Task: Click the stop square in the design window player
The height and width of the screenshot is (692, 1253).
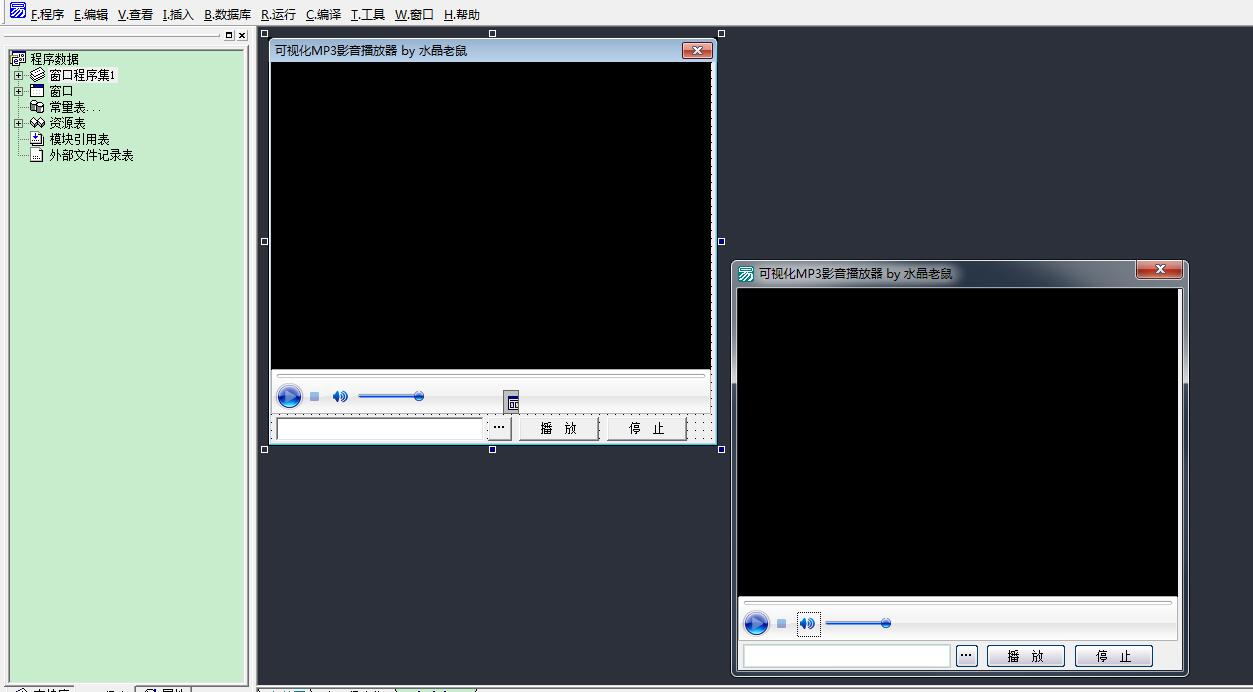Action: [x=314, y=397]
